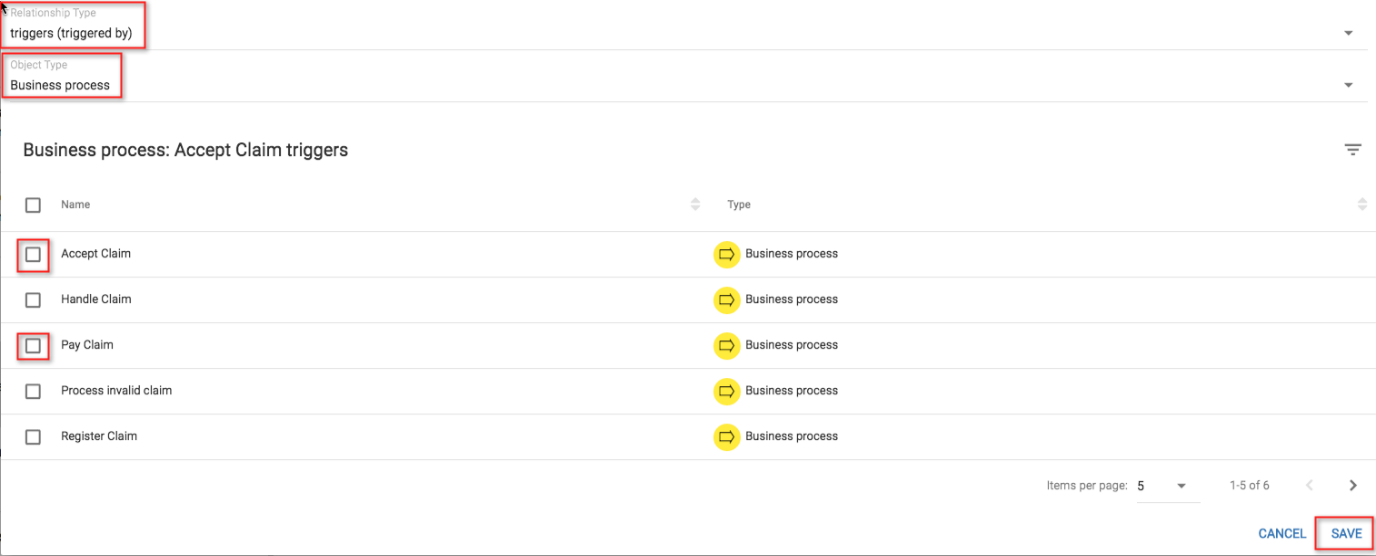Open the Relationship Type dropdown
Screen dimensions: 1376x556
1348,33
